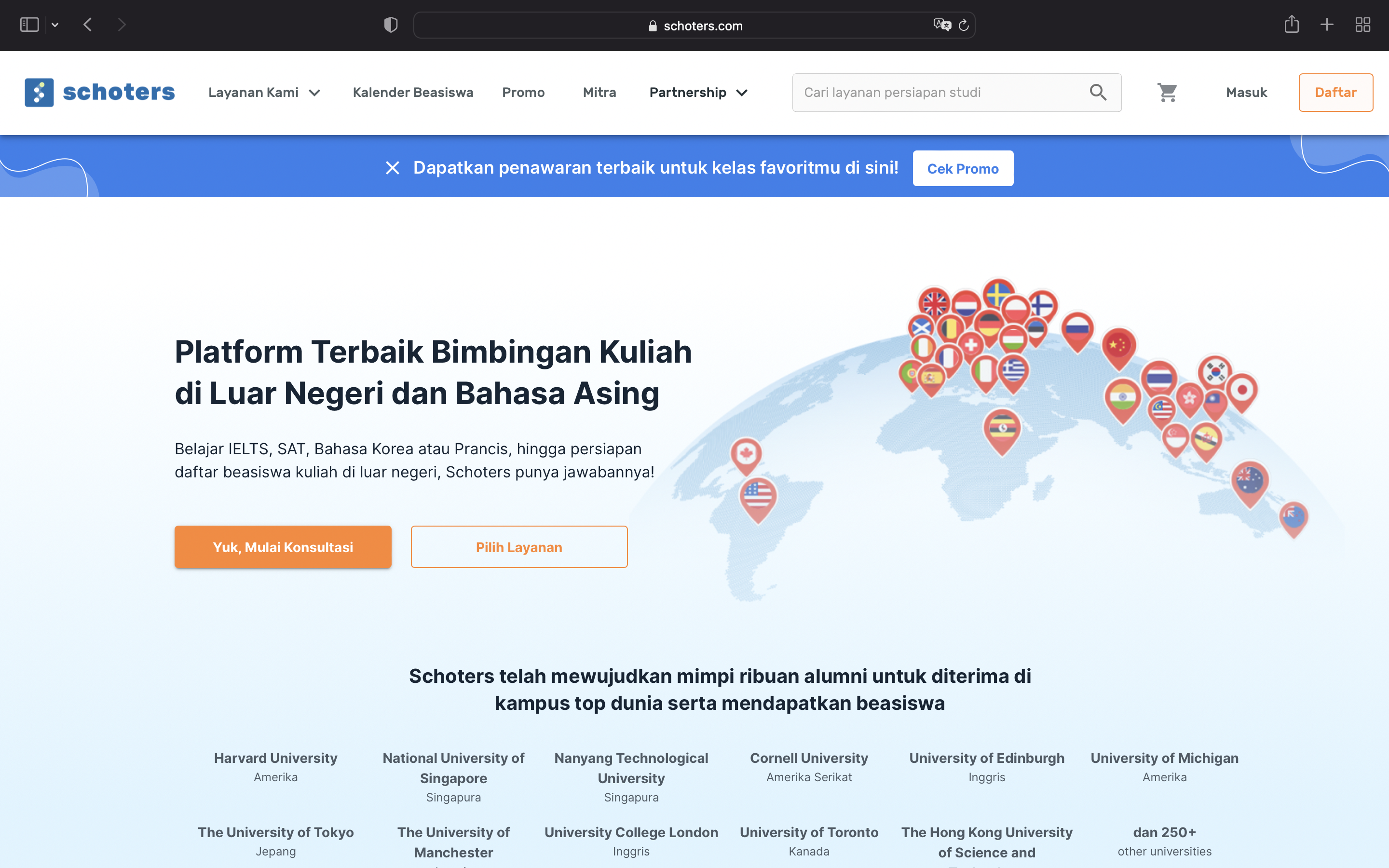Click Nanyang Technological University text
1389x868 pixels.
pos(631,768)
